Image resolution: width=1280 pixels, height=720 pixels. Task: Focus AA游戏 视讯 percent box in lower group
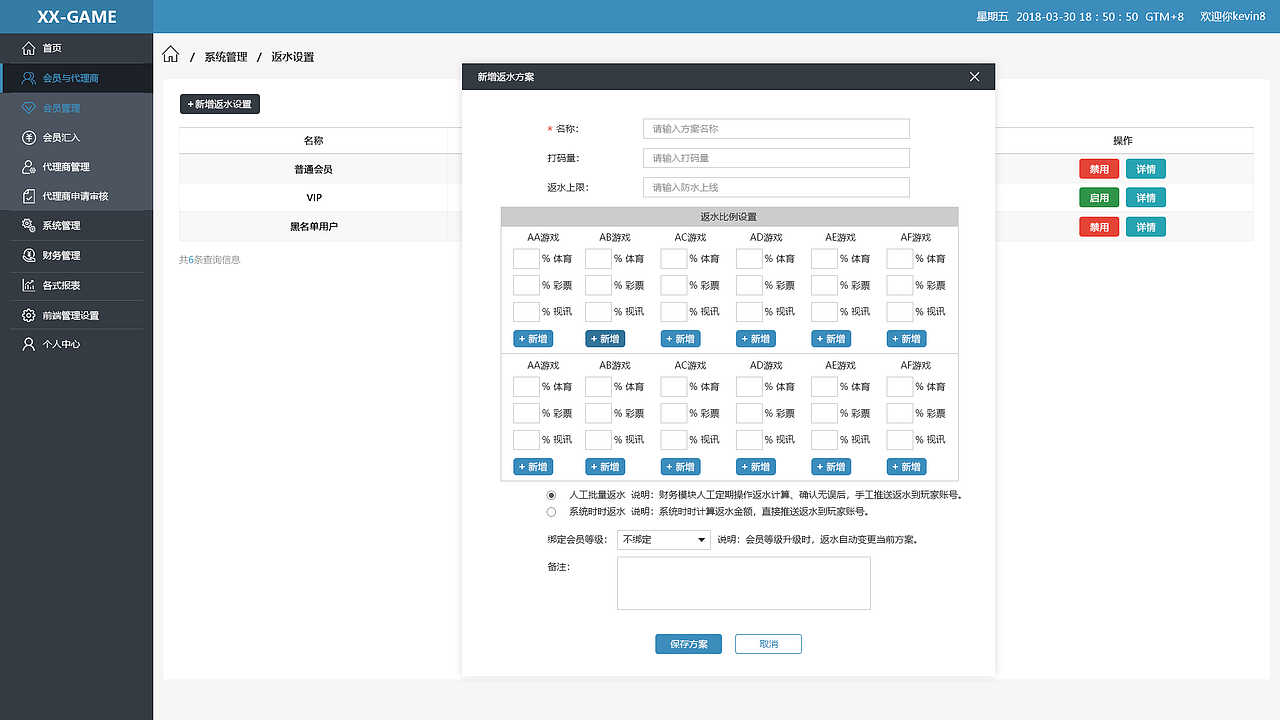coord(526,440)
